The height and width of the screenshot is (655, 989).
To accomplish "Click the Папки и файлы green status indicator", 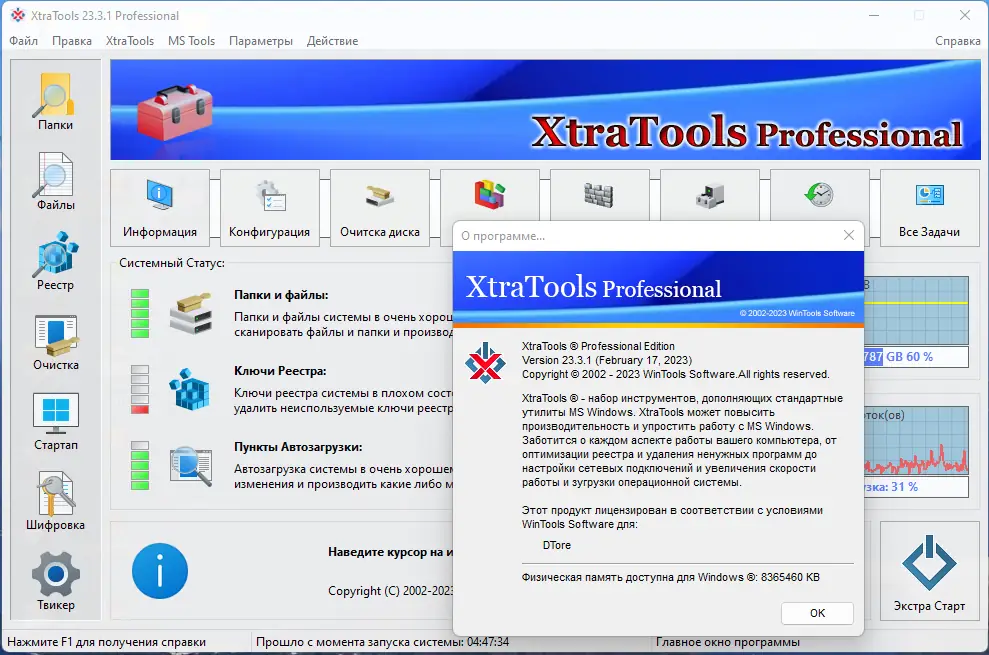I will [140, 314].
